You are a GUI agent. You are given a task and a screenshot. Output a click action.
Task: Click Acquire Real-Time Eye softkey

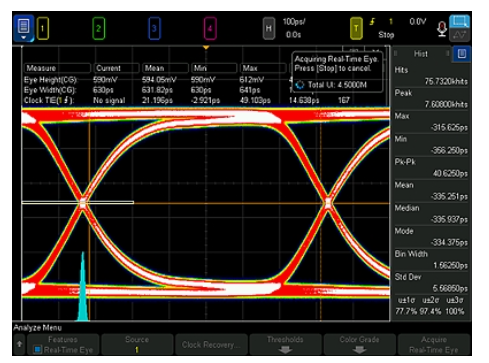coord(434,344)
